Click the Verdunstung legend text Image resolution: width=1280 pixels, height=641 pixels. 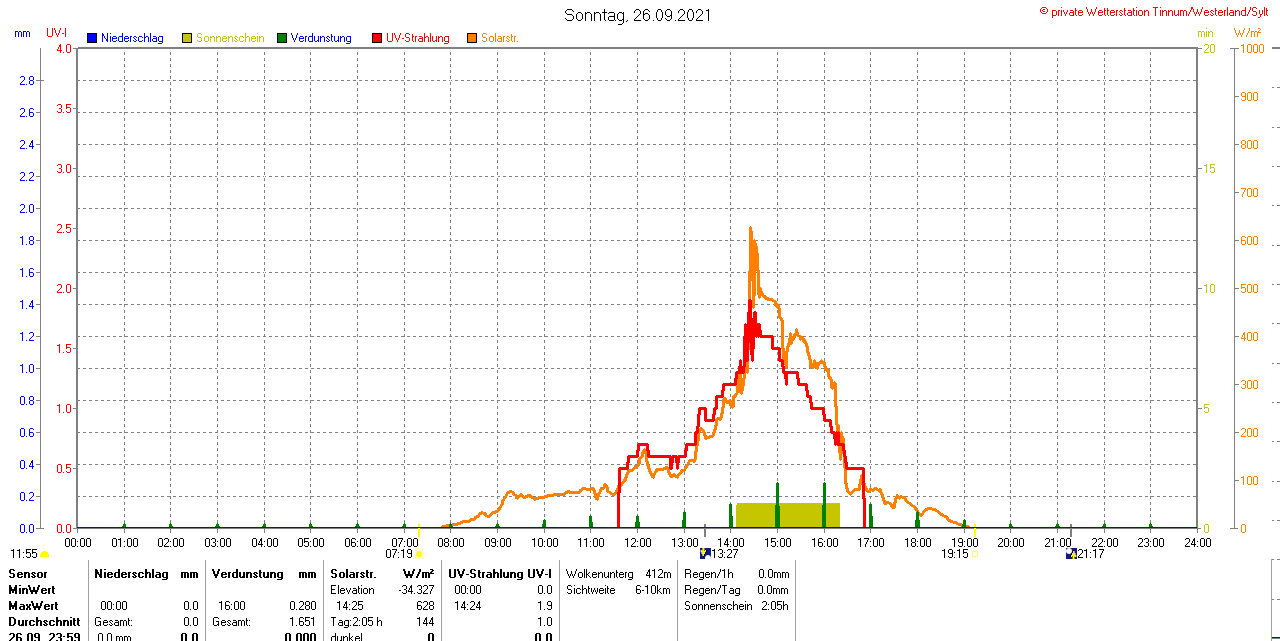point(322,38)
